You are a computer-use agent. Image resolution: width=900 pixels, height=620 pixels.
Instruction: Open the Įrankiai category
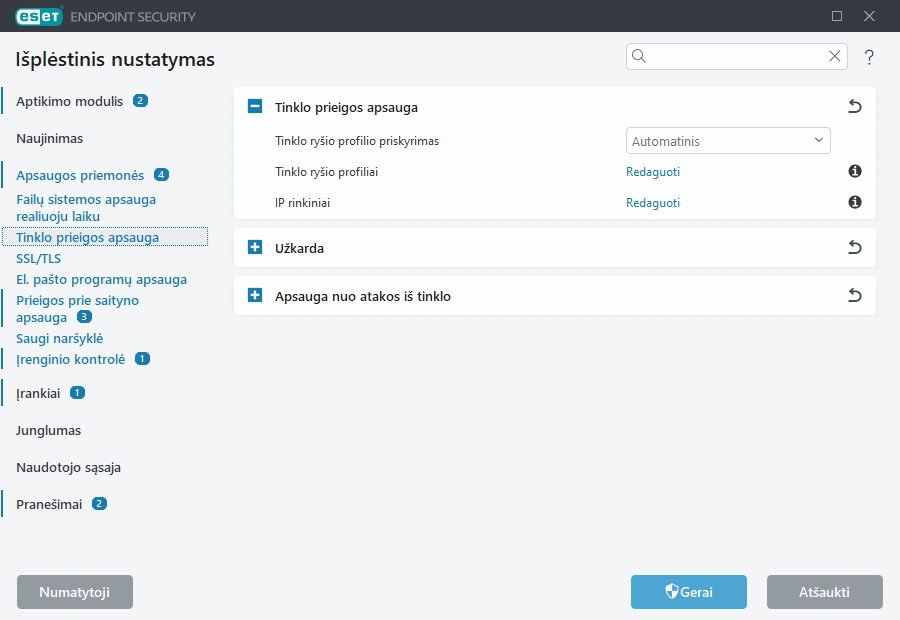(38, 394)
